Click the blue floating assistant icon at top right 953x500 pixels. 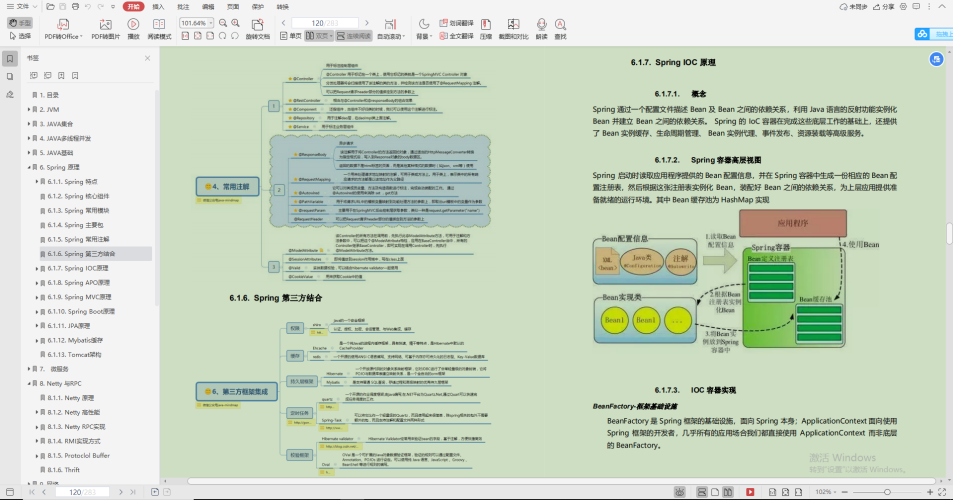click(x=936, y=59)
